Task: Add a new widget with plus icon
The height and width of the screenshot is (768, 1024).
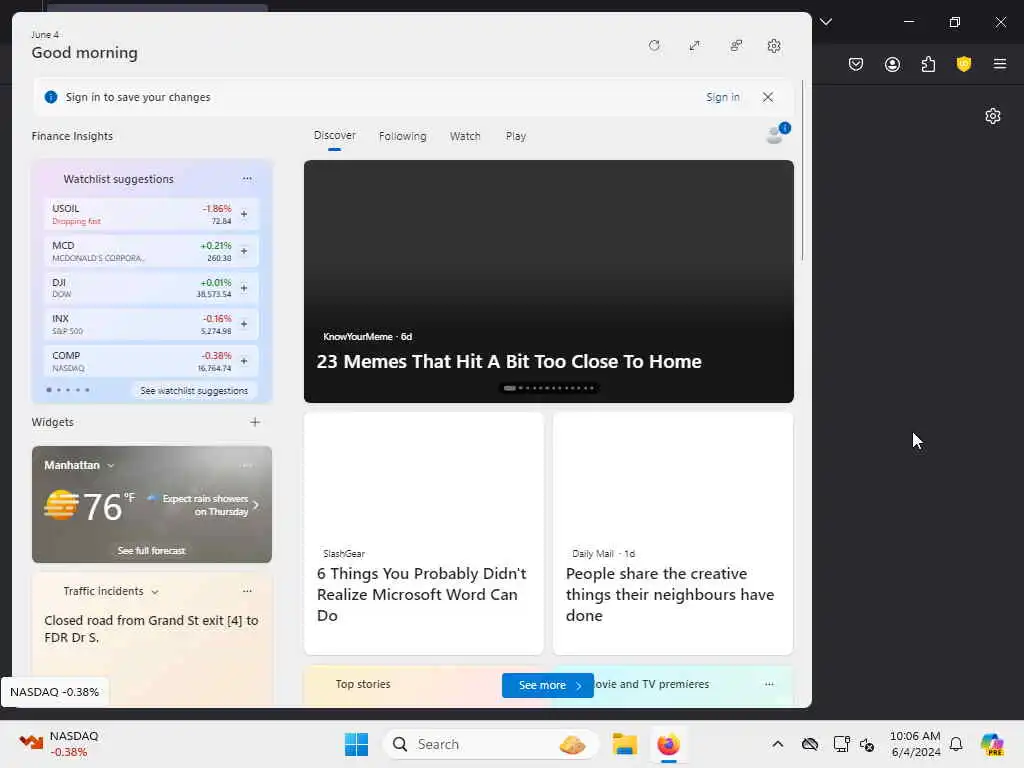Action: click(x=255, y=422)
